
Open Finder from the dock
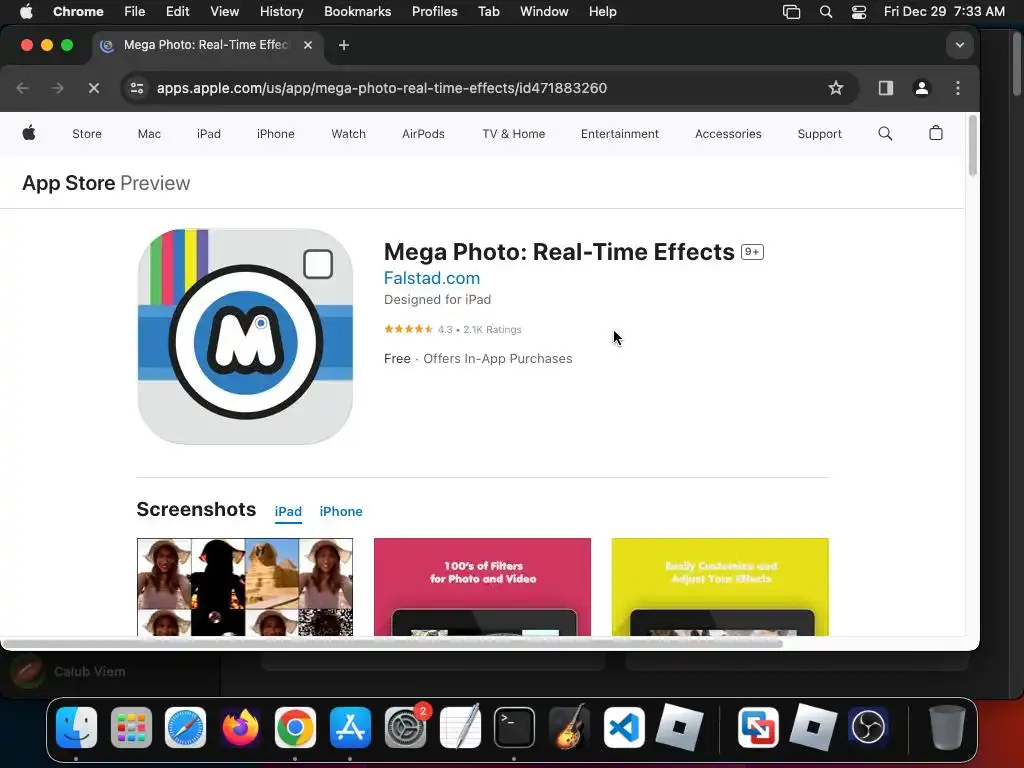(x=76, y=727)
